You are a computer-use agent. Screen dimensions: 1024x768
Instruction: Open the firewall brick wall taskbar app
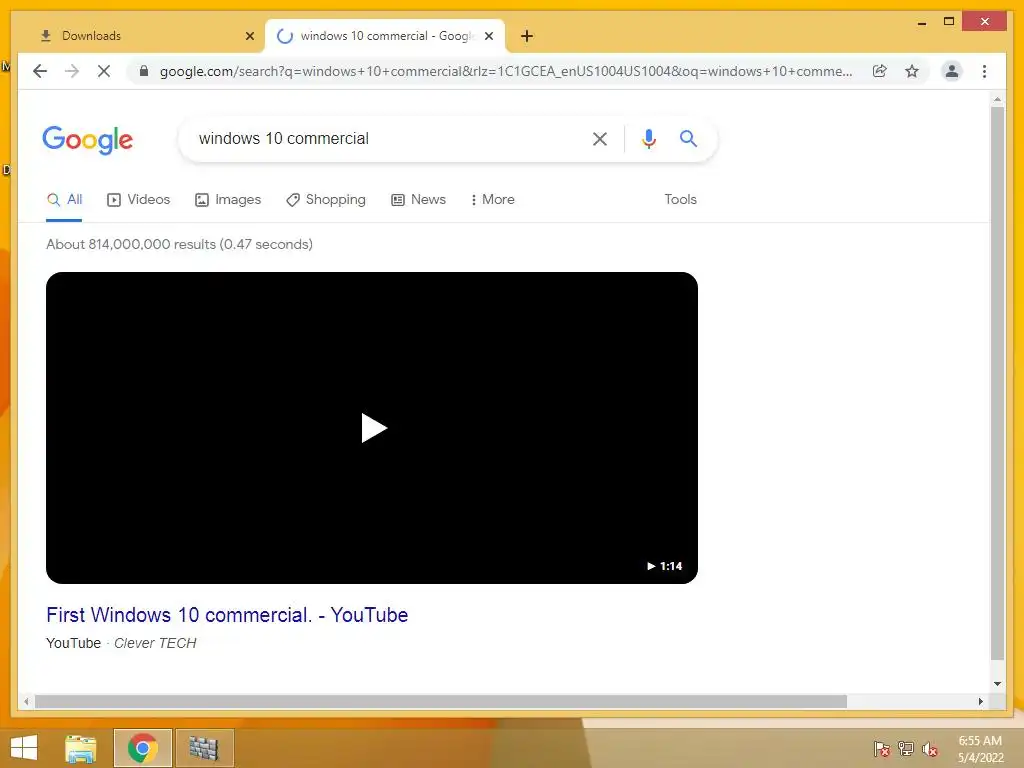point(204,748)
